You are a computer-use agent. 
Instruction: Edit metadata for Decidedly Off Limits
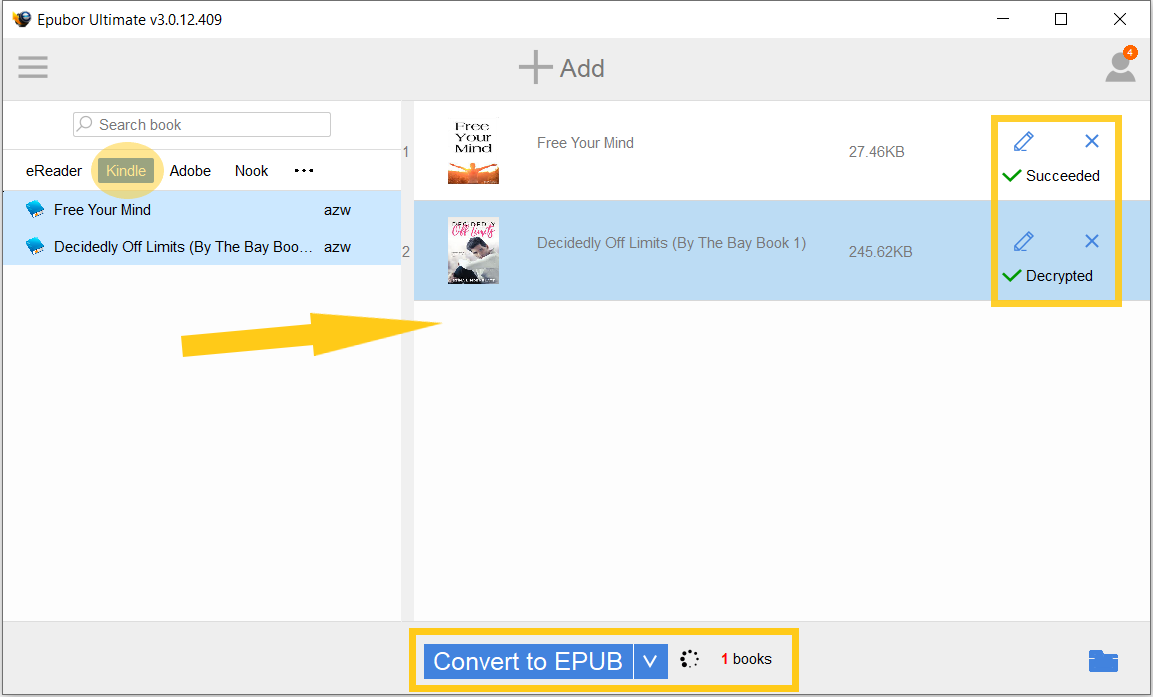pos(1024,241)
